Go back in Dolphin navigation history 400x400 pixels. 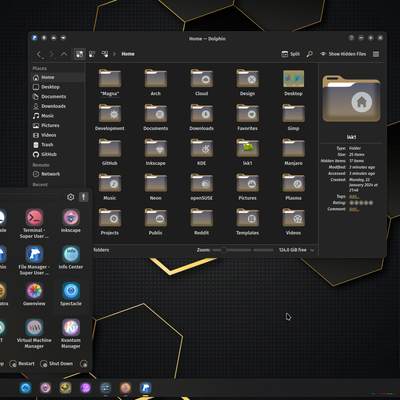click(x=39, y=54)
